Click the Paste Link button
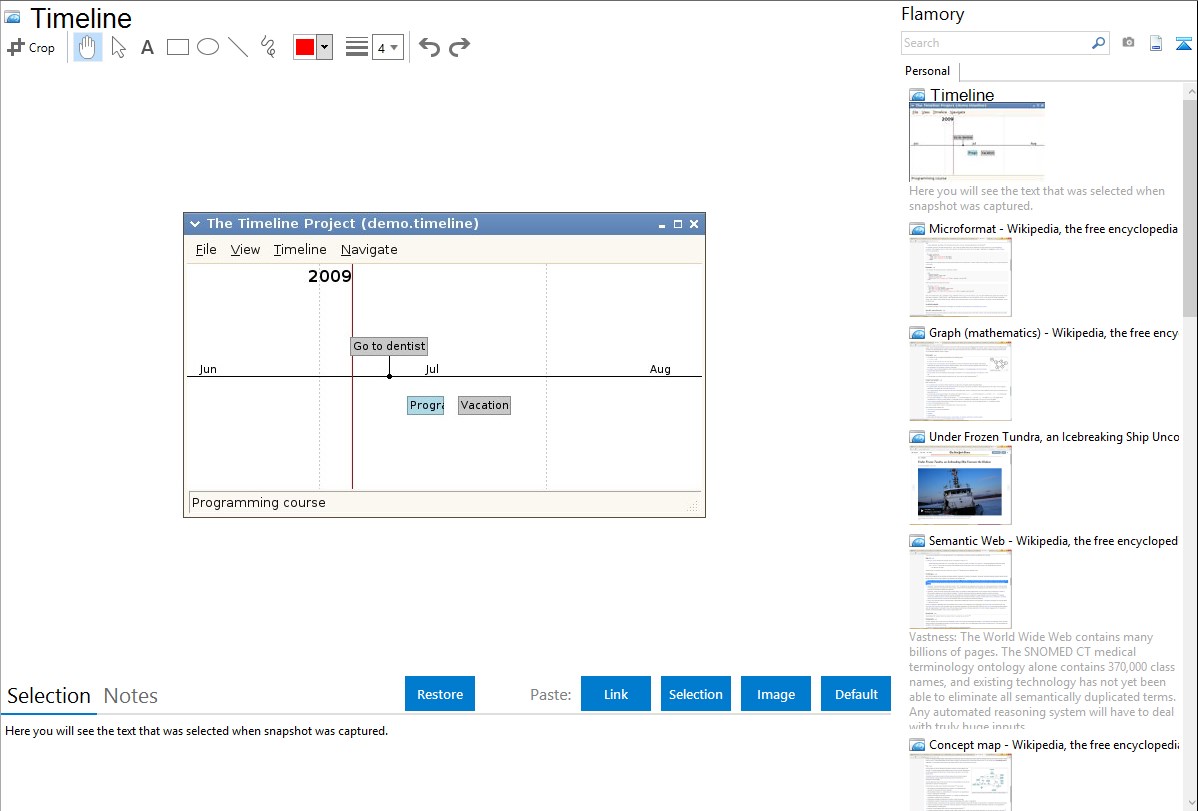 (616, 694)
